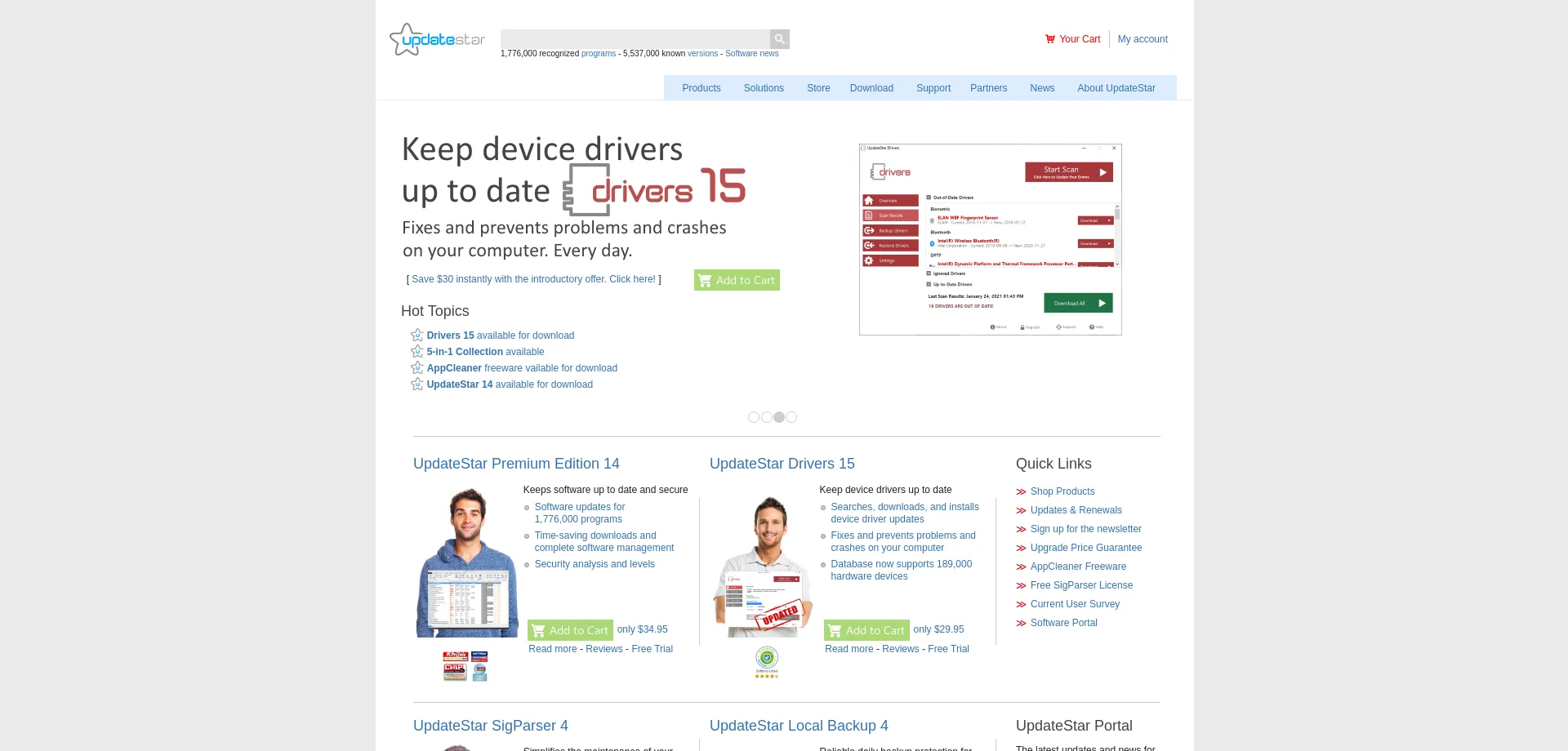Click the green shield badge under Drivers 15

pyautogui.click(x=767, y=662)
